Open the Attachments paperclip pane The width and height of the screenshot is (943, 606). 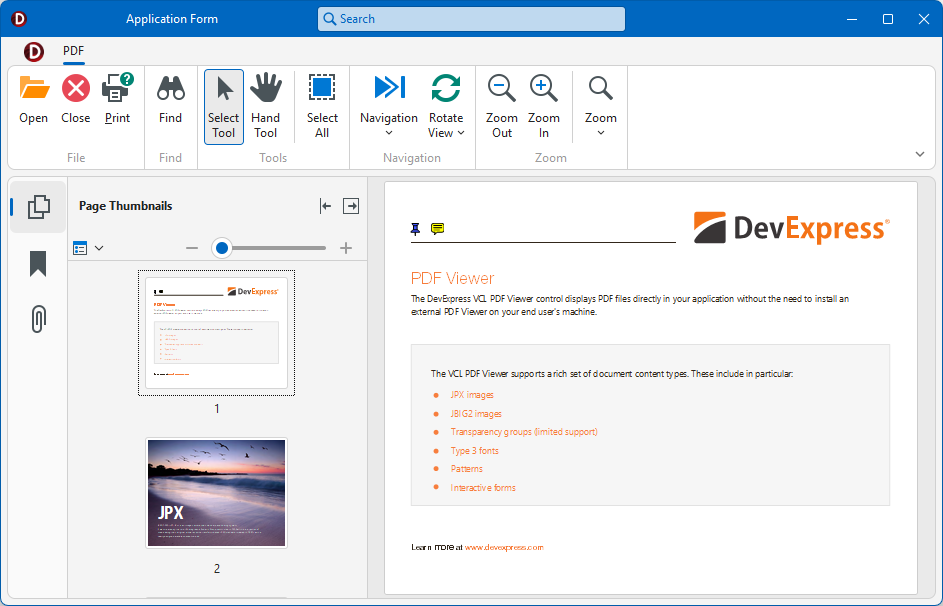pos(38,319)
